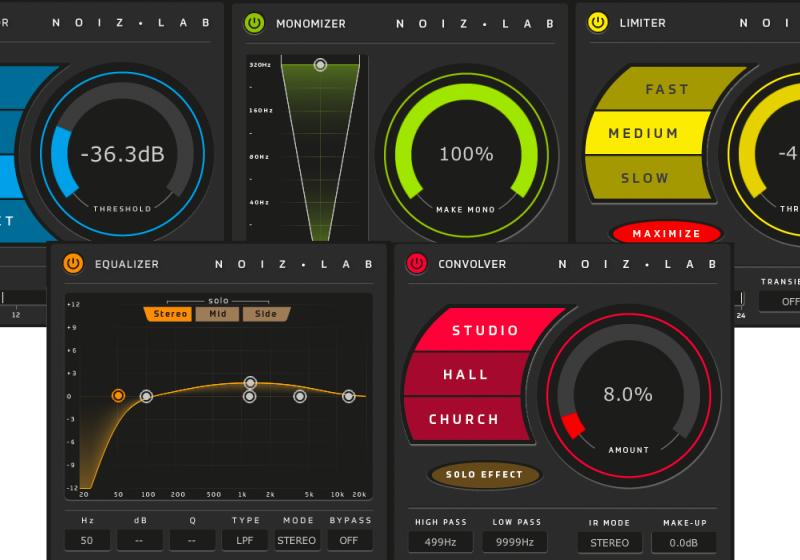Click the EQ node near 100Hz
Image resolution: width=800 pixels, height=560 pixels.
tap(146, 396)
